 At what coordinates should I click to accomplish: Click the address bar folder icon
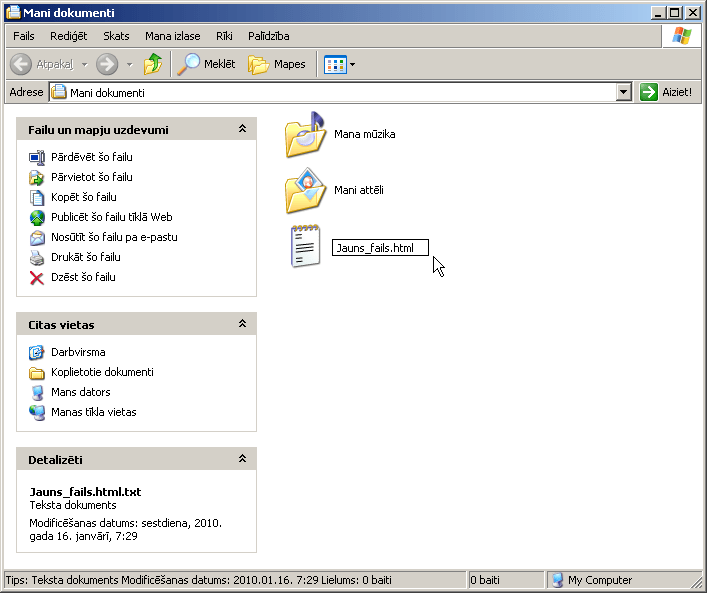point(59,92)
